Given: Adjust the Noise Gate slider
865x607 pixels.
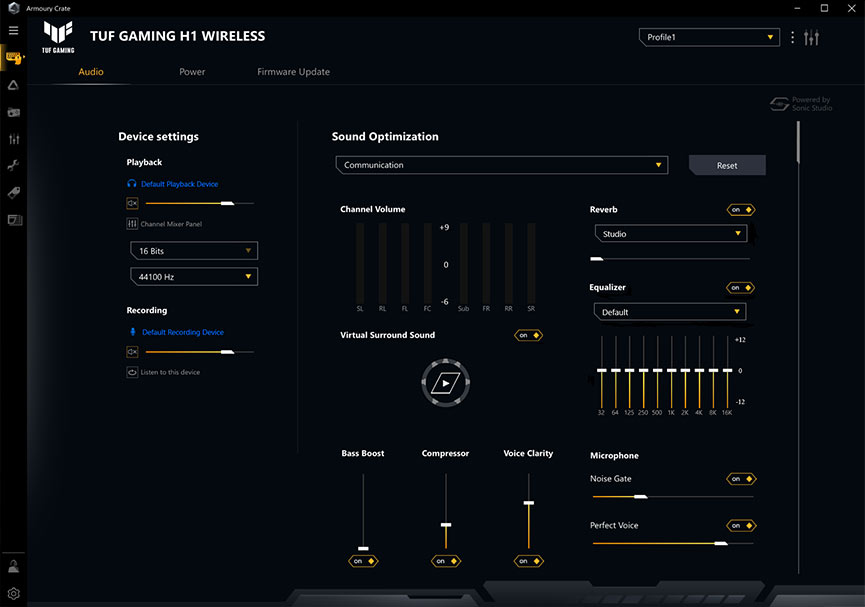Looking at the screenshot, I should pos(672,497).
